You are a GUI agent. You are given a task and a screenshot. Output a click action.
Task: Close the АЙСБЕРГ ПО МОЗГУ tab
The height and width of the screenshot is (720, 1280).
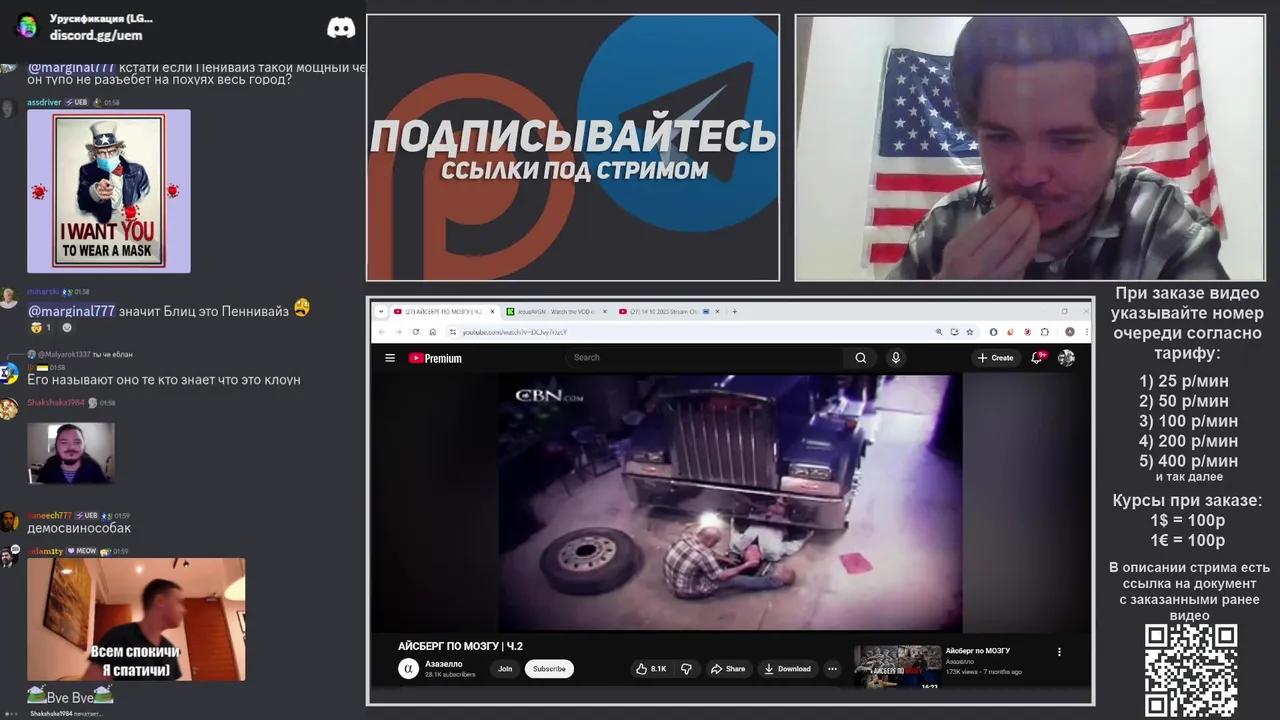click(491, 311)
